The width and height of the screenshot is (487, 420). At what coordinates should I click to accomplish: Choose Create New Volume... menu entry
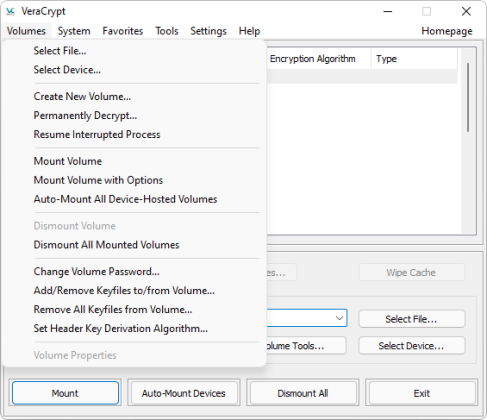133,96
